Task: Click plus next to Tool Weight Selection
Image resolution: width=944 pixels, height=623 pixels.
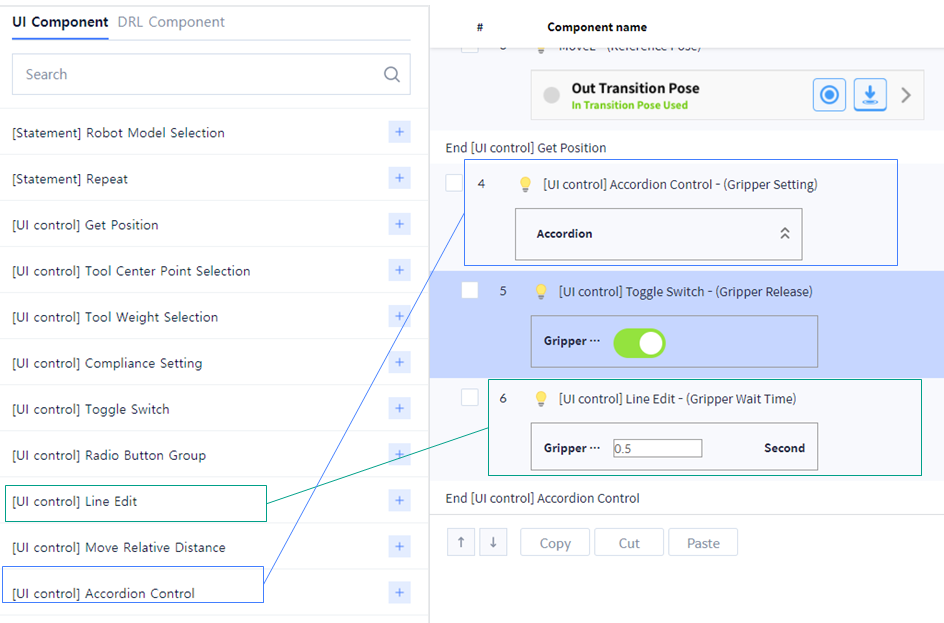Action: 399,316
